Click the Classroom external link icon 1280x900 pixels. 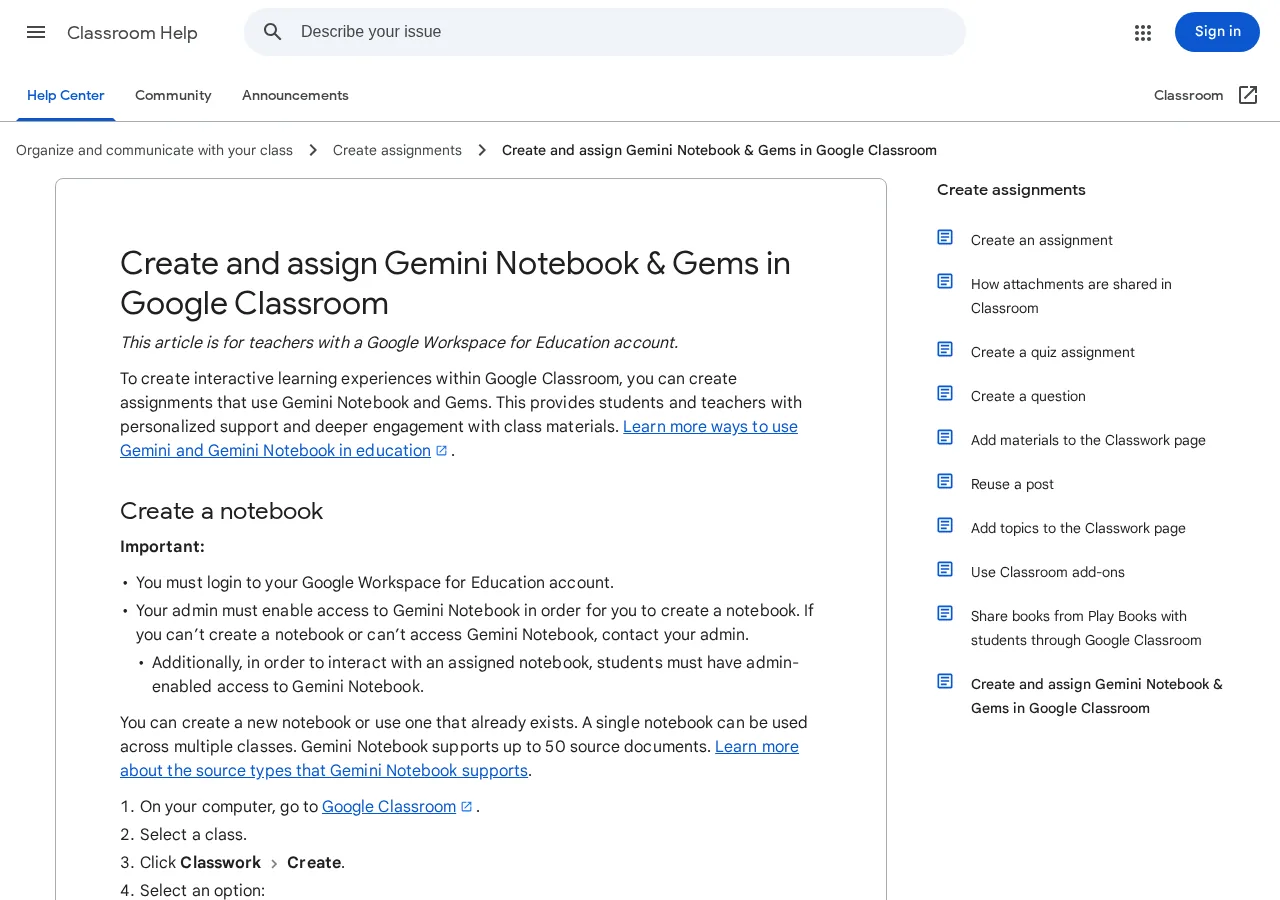tap(1248, 95)
